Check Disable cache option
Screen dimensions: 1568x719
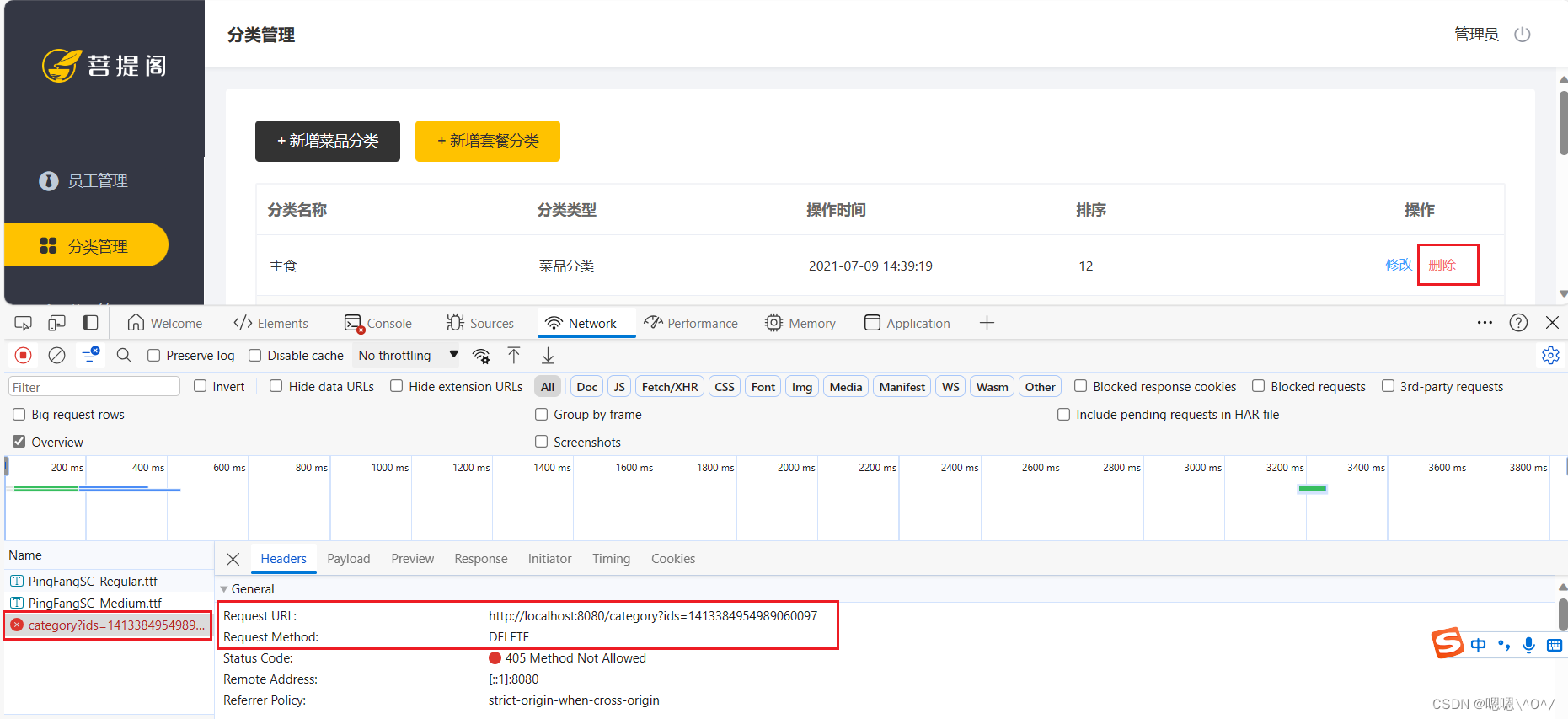(254, 356)
